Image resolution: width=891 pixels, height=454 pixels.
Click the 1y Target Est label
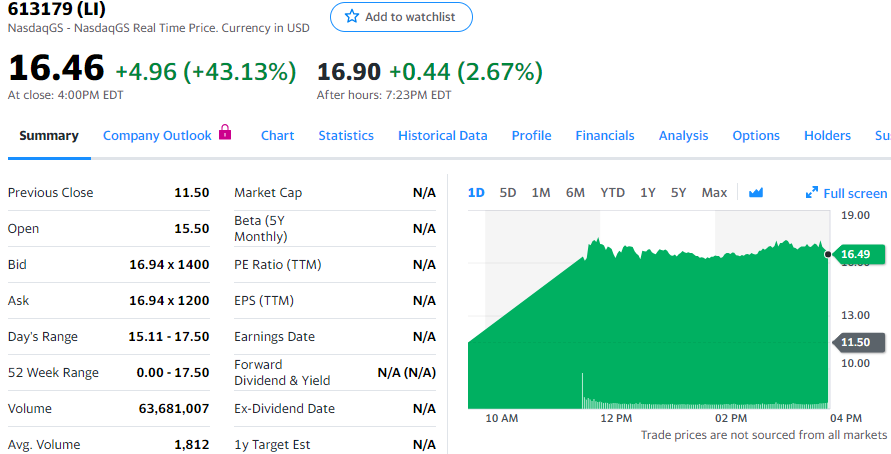coord(272,444)
